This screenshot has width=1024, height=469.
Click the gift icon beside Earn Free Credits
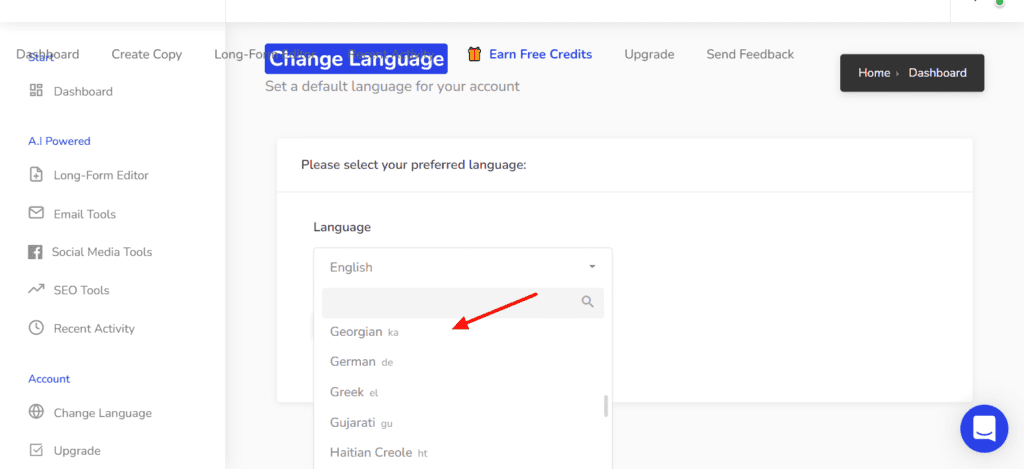(x=475, y=54)
